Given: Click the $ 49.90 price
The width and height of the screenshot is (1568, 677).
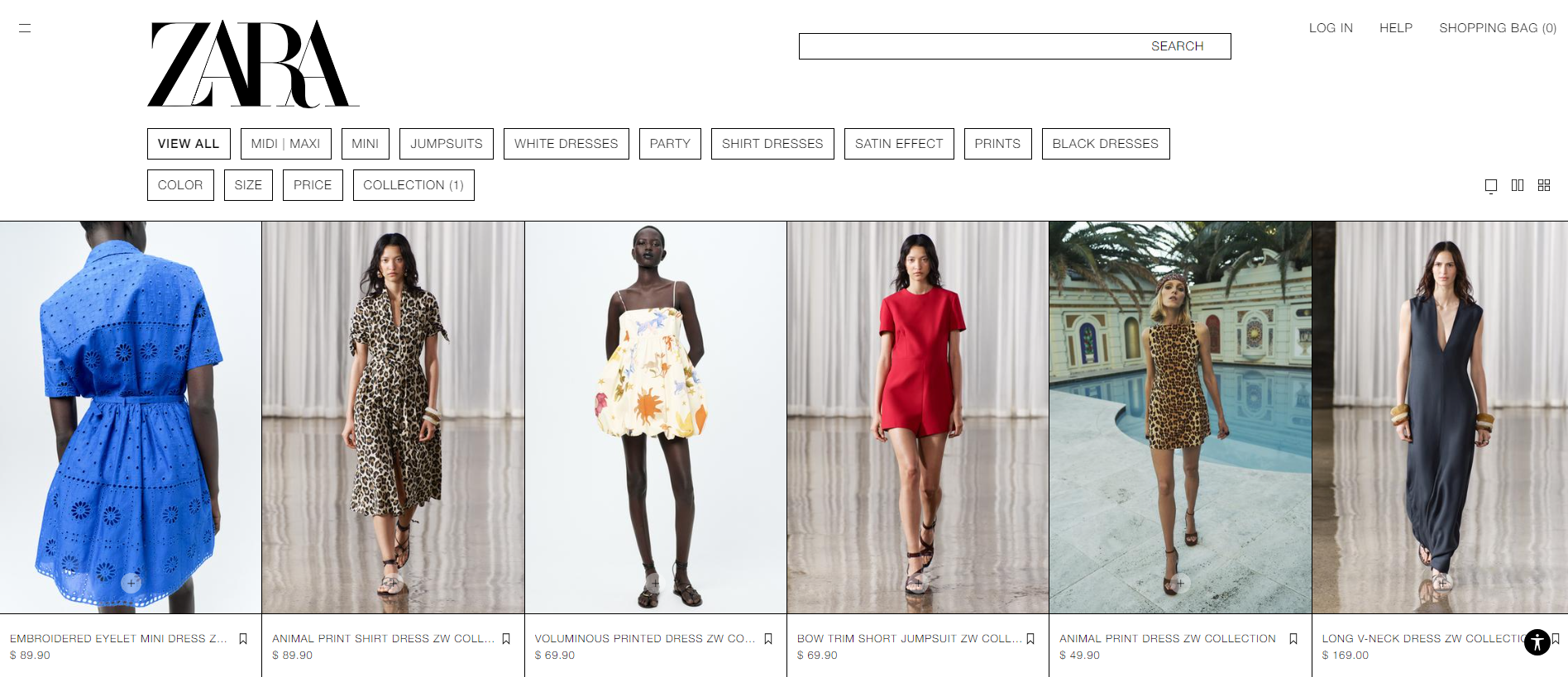Looking at the screenshot, I should pyautogui.click(x=1079, y=656).
